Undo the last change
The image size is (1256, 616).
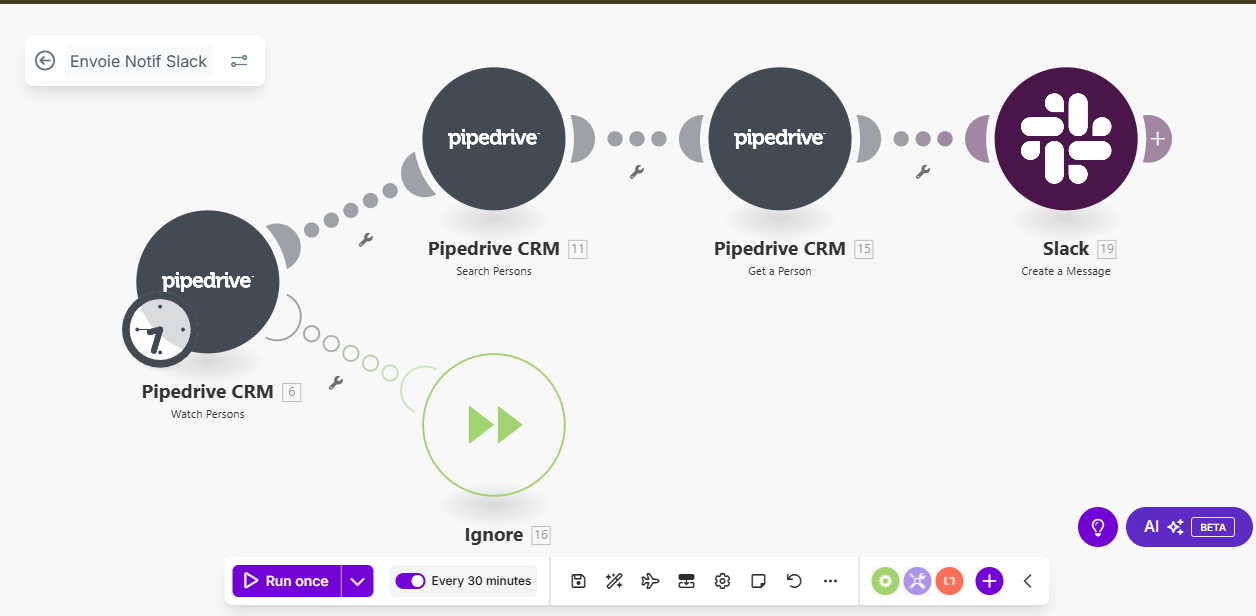click(794, 581)
